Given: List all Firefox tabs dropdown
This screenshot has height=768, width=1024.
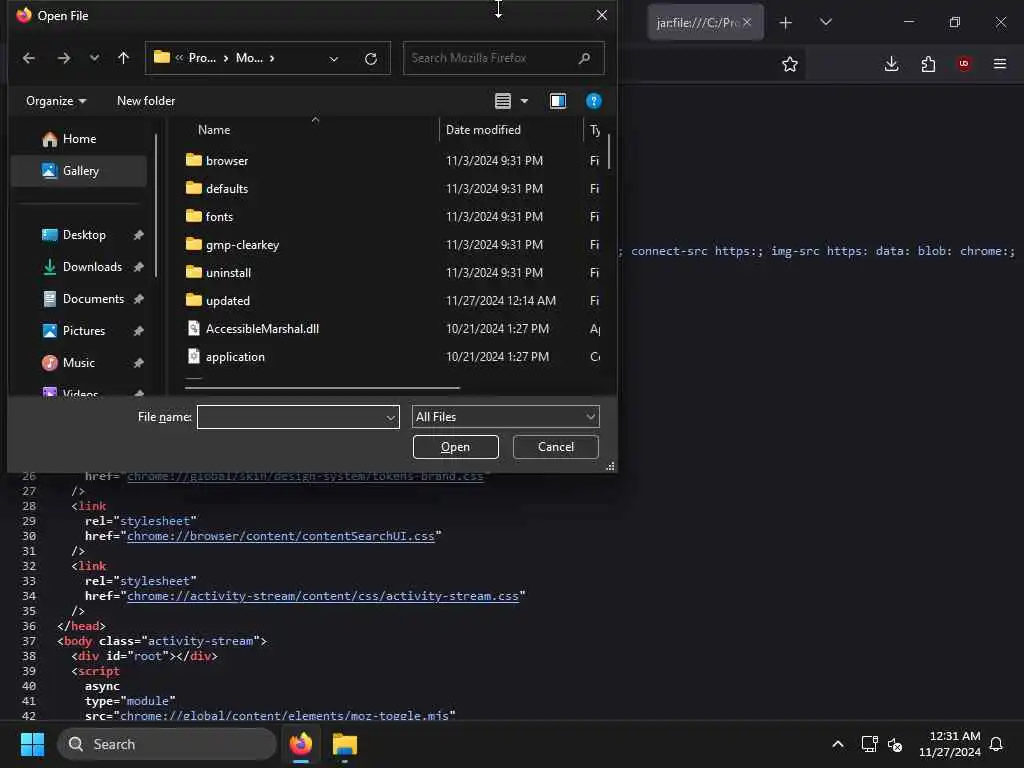Looking at the screenshot, I should [826, 23].
